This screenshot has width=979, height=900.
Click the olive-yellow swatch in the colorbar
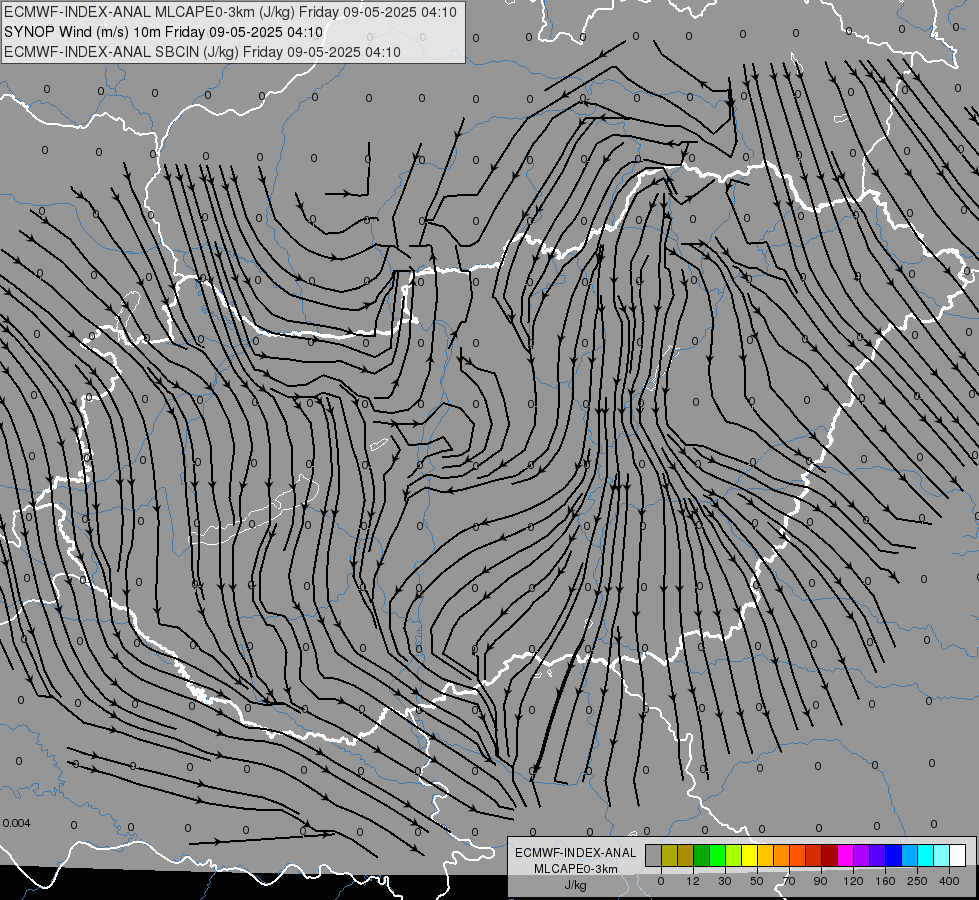point(670,855)
